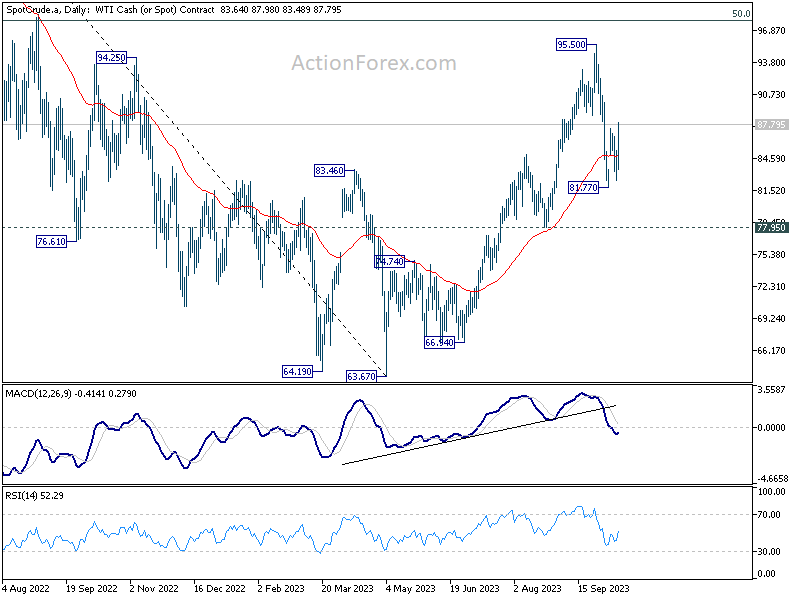The image size is (800, 600).
Task: Click the 66.940 price label
Action: click(439, 342)
